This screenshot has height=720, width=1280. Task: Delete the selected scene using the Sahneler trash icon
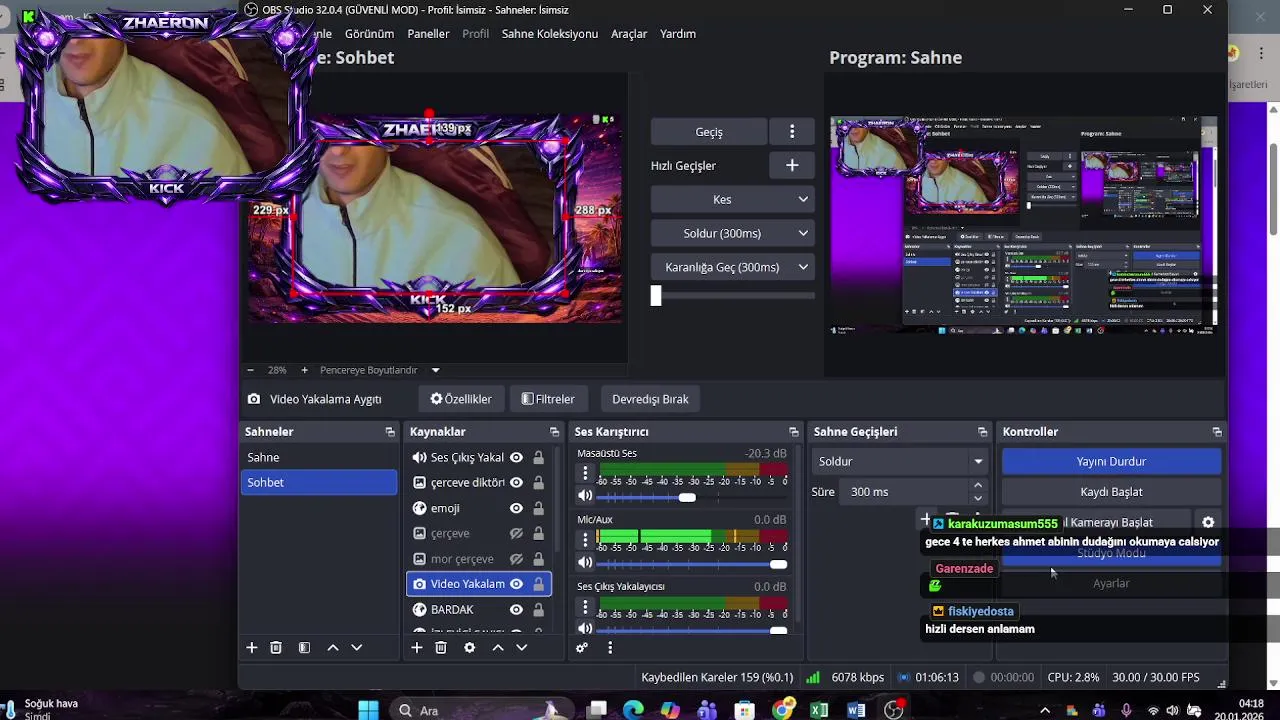tap(276, 648)
